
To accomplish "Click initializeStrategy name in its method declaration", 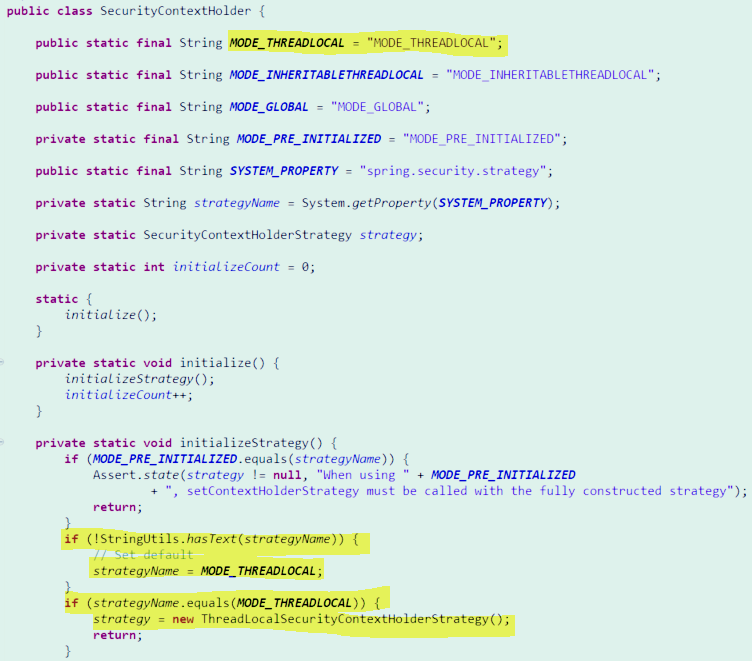I will pyautogui.click(x=244, y=443).
